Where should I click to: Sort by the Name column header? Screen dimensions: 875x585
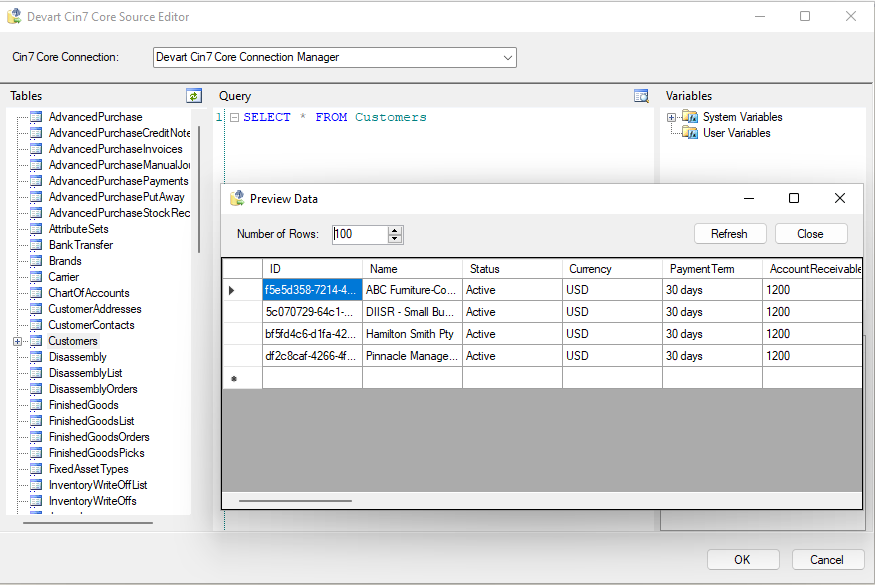tap(412, 269)
